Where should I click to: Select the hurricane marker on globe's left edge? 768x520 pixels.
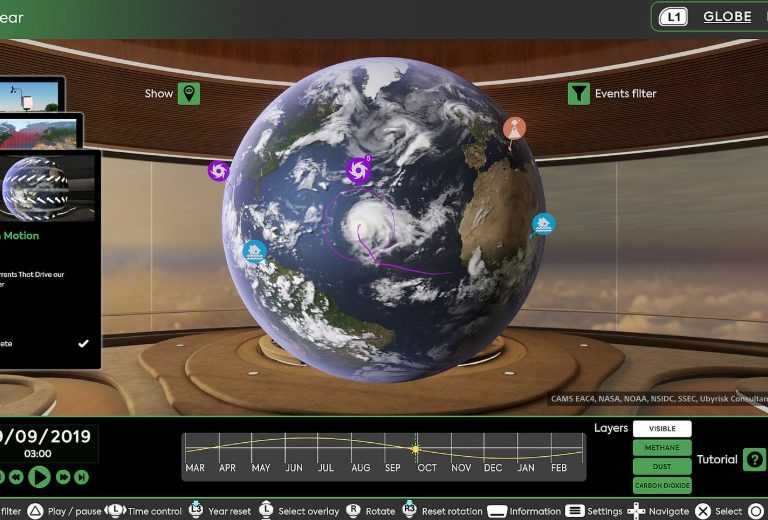tap(218, 171)
